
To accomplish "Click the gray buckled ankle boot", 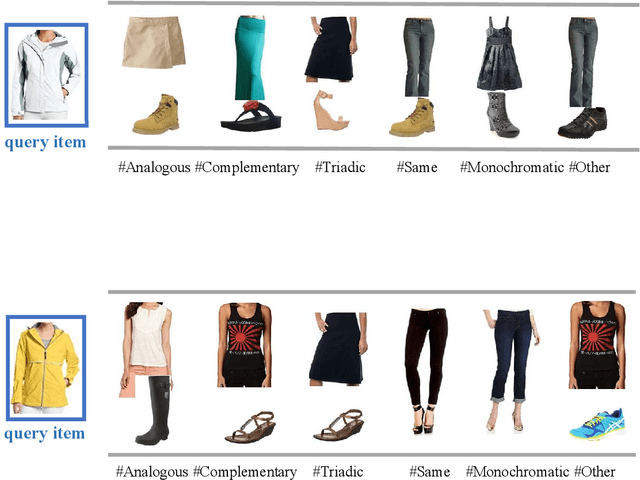I will click(503, 115).
